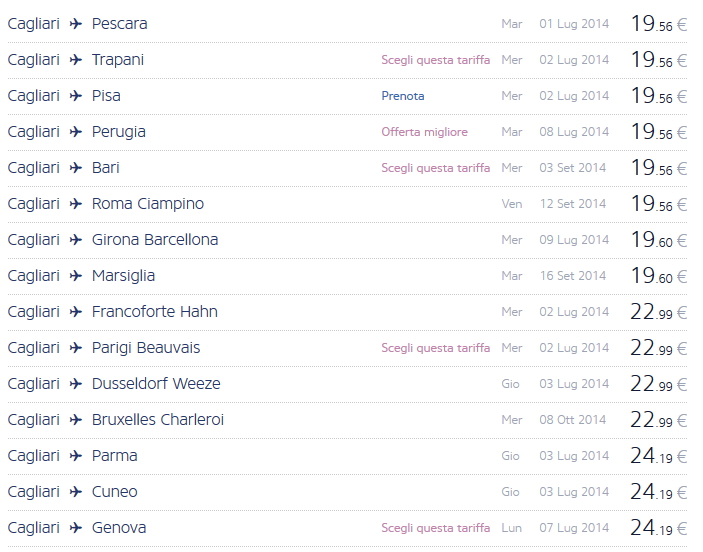703x552 pixels.
Task: Open the Cagliari to Marsiglia route
Action: (123, 276)
